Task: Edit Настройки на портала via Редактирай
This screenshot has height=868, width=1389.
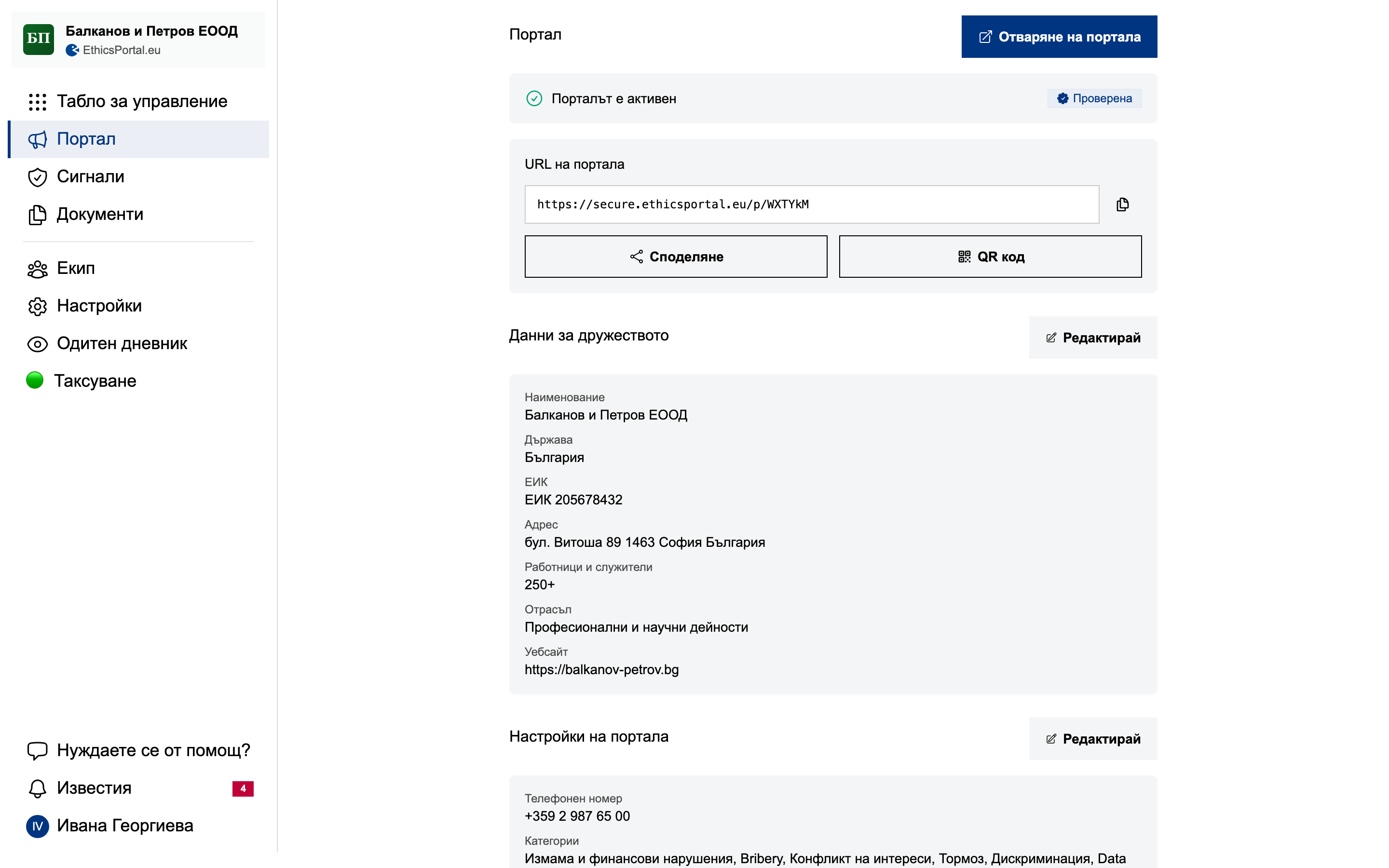Action: [x=1093, y=739]
